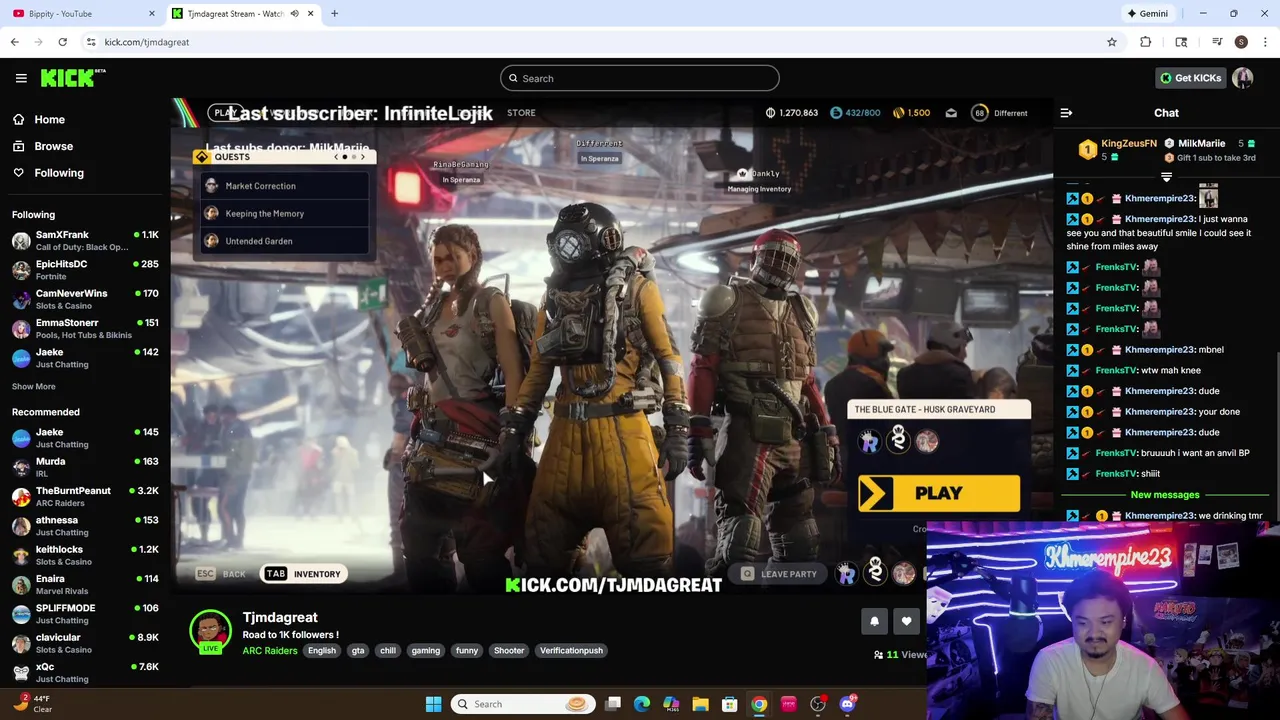Open the Chrome profile avatar
The height and width of the screenshot is (720, 1280).
(x=1241, y=42)
